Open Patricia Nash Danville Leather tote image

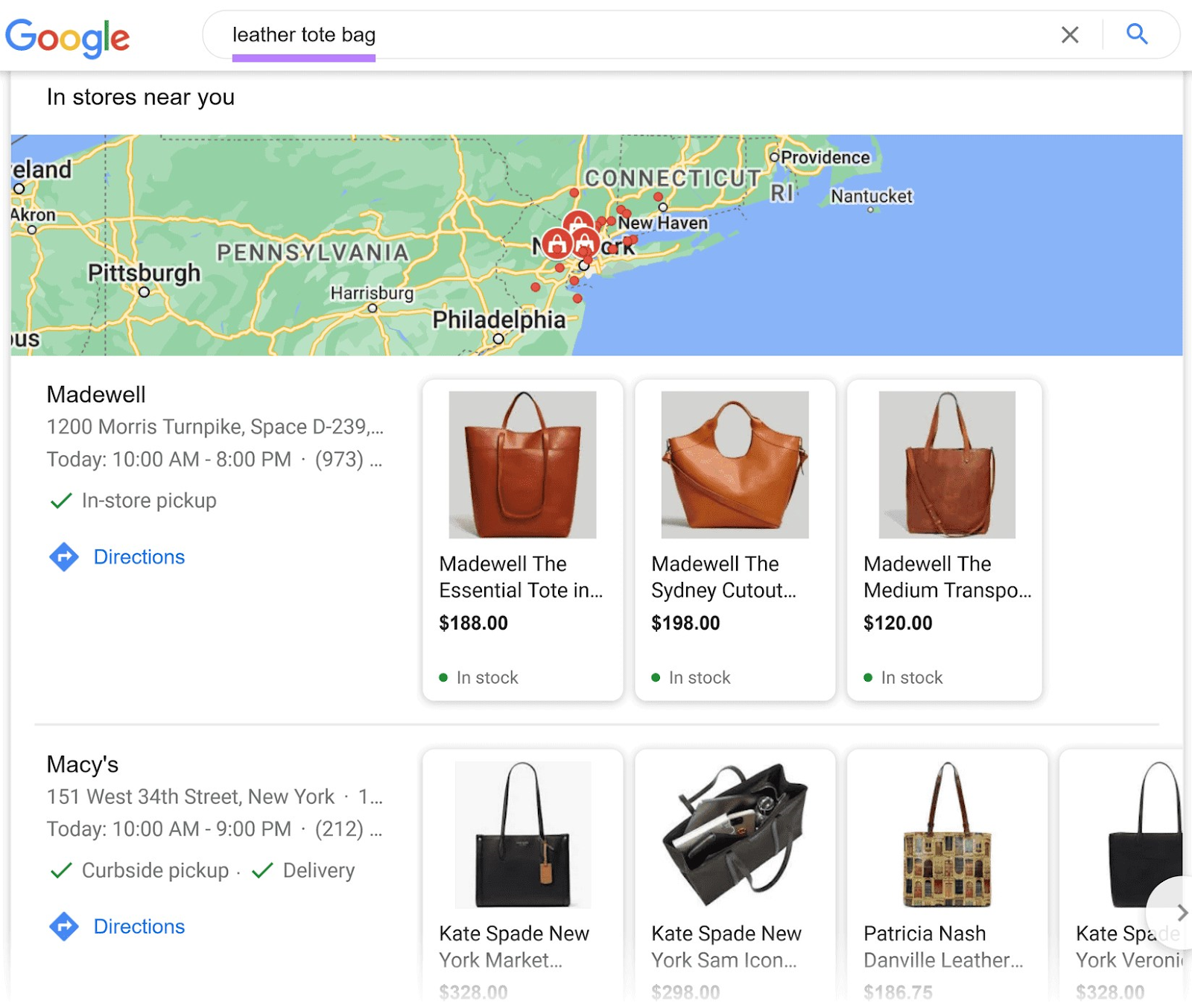pos(947,834)
